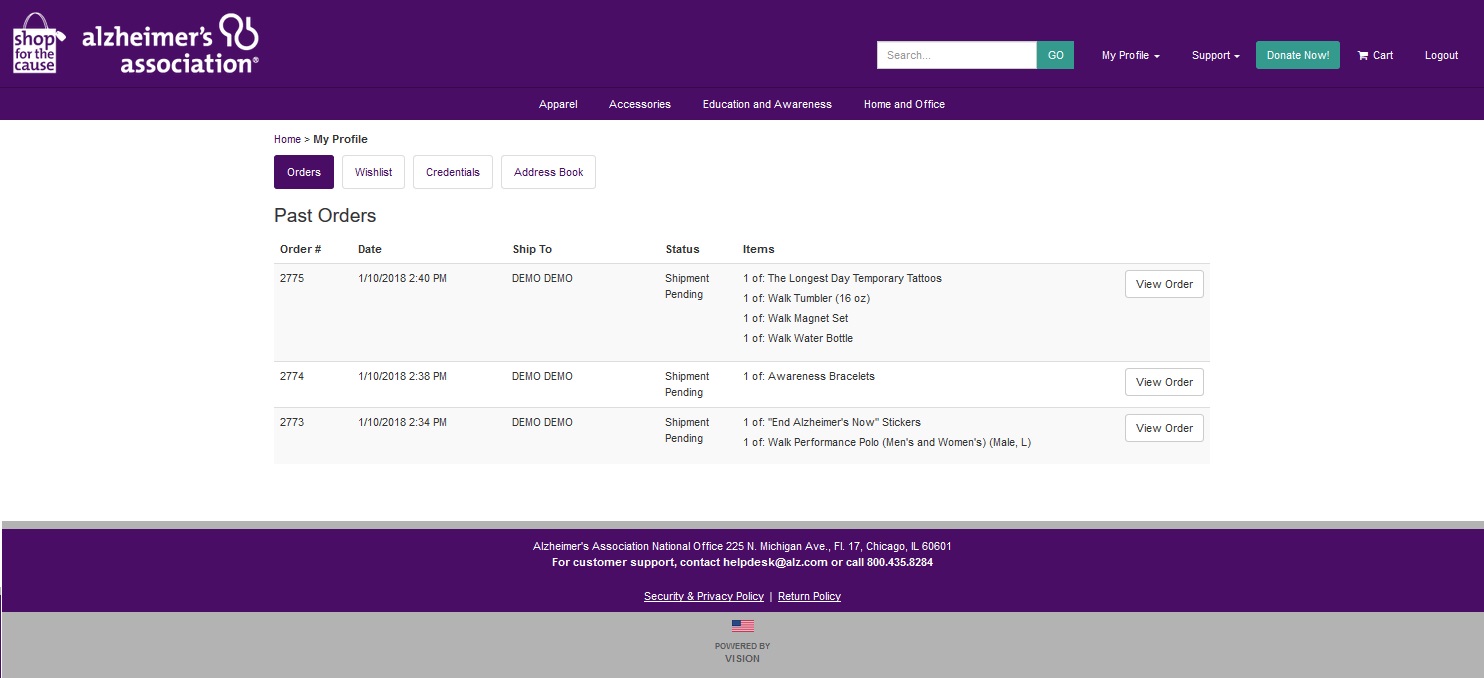
Task: Click the Home breadcrumb link
Action: click(287, 140)
